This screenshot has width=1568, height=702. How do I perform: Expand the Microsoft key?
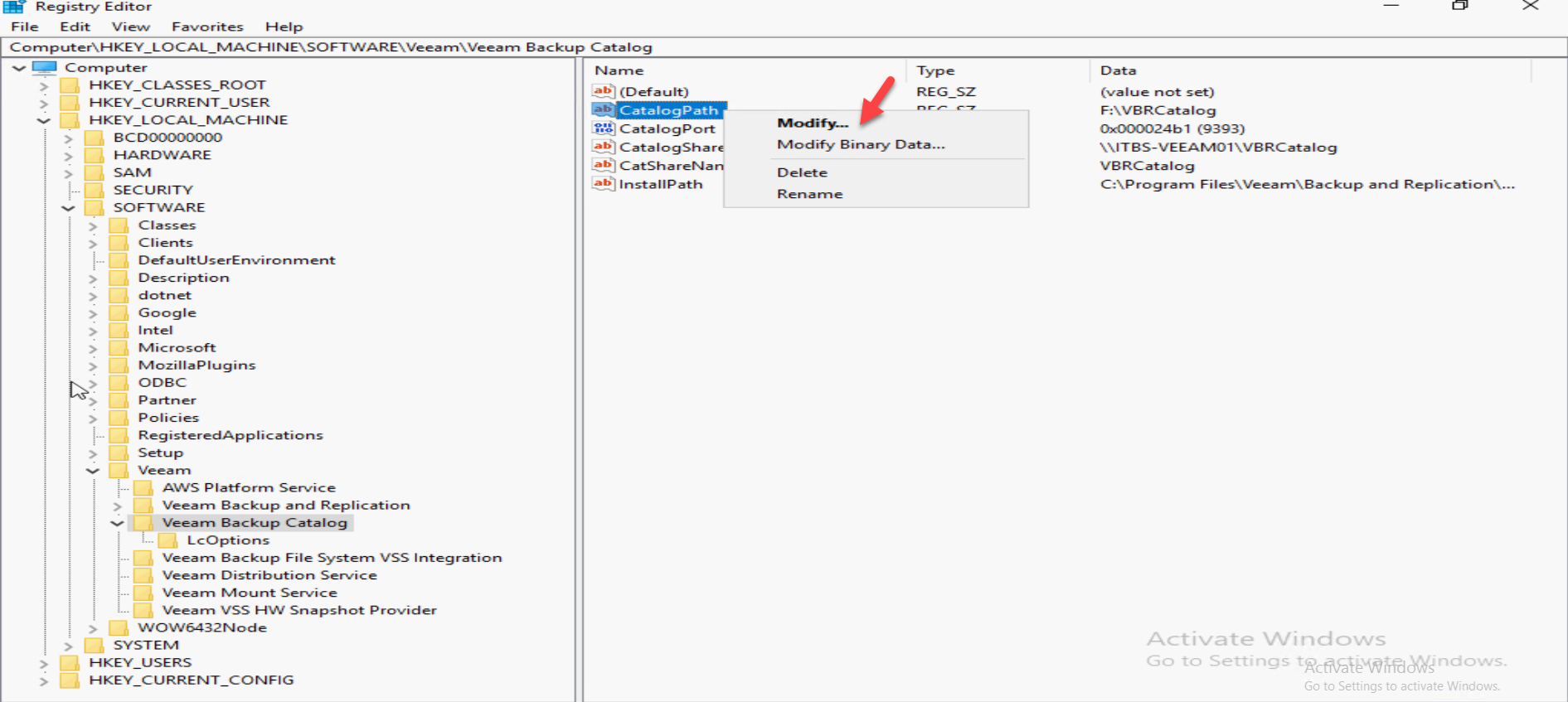(93, 348)
